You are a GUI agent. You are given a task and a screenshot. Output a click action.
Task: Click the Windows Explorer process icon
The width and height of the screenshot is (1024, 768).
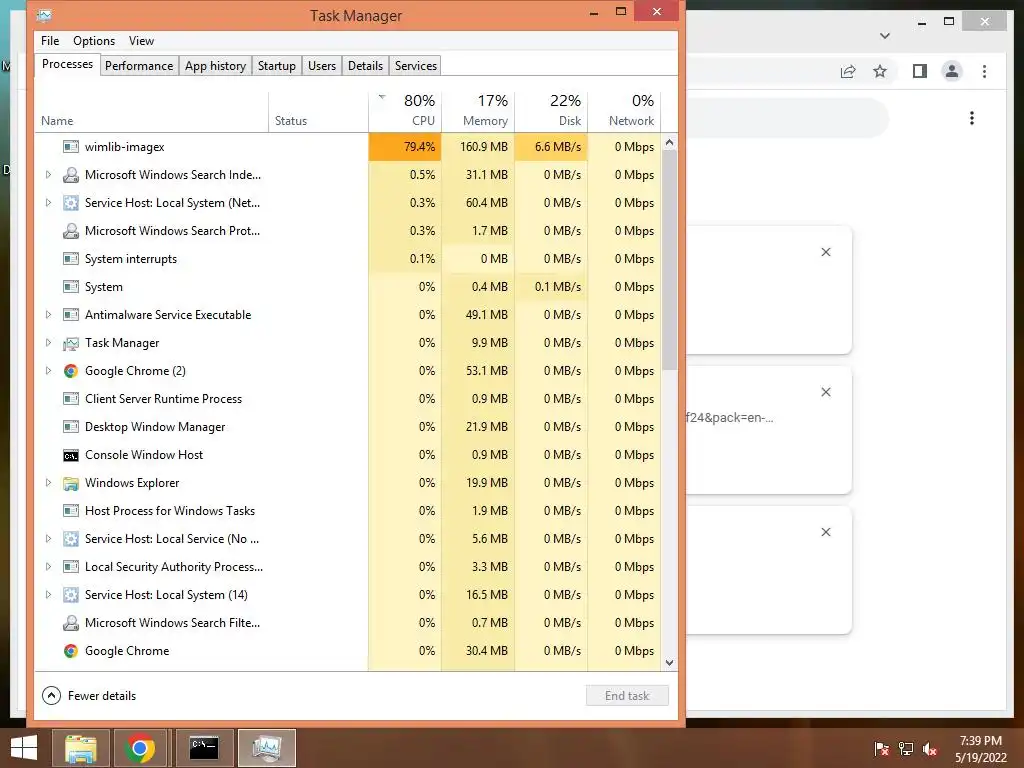(71, 483)
